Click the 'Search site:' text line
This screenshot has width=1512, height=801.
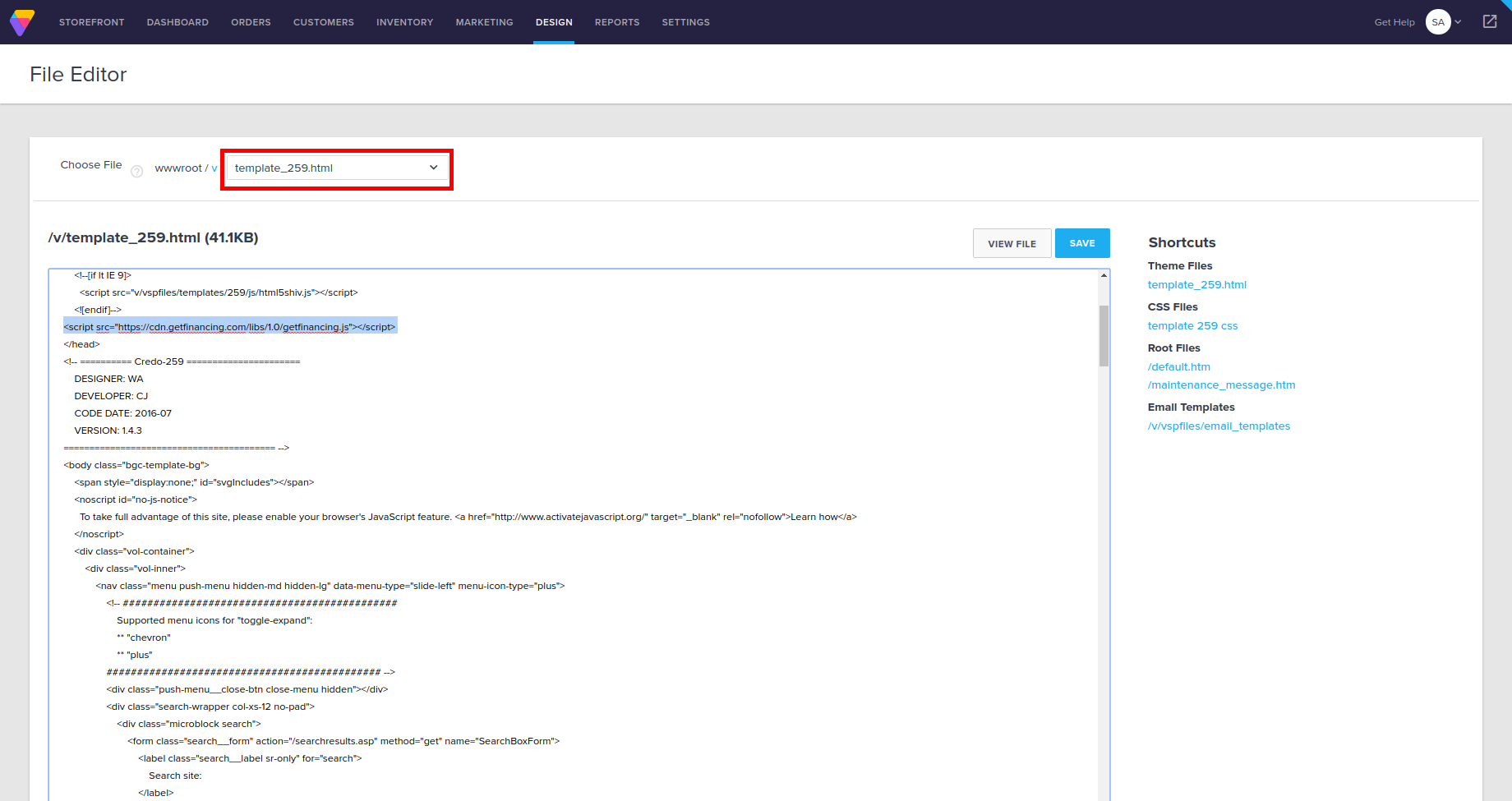click(175, 776)
